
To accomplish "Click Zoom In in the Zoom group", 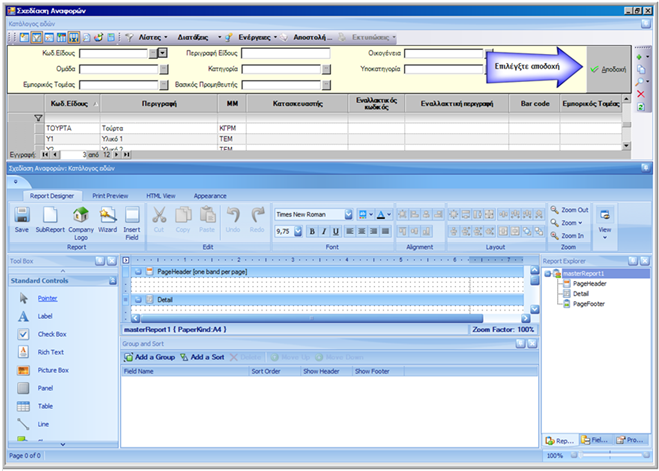I will (x=568, y=236).
